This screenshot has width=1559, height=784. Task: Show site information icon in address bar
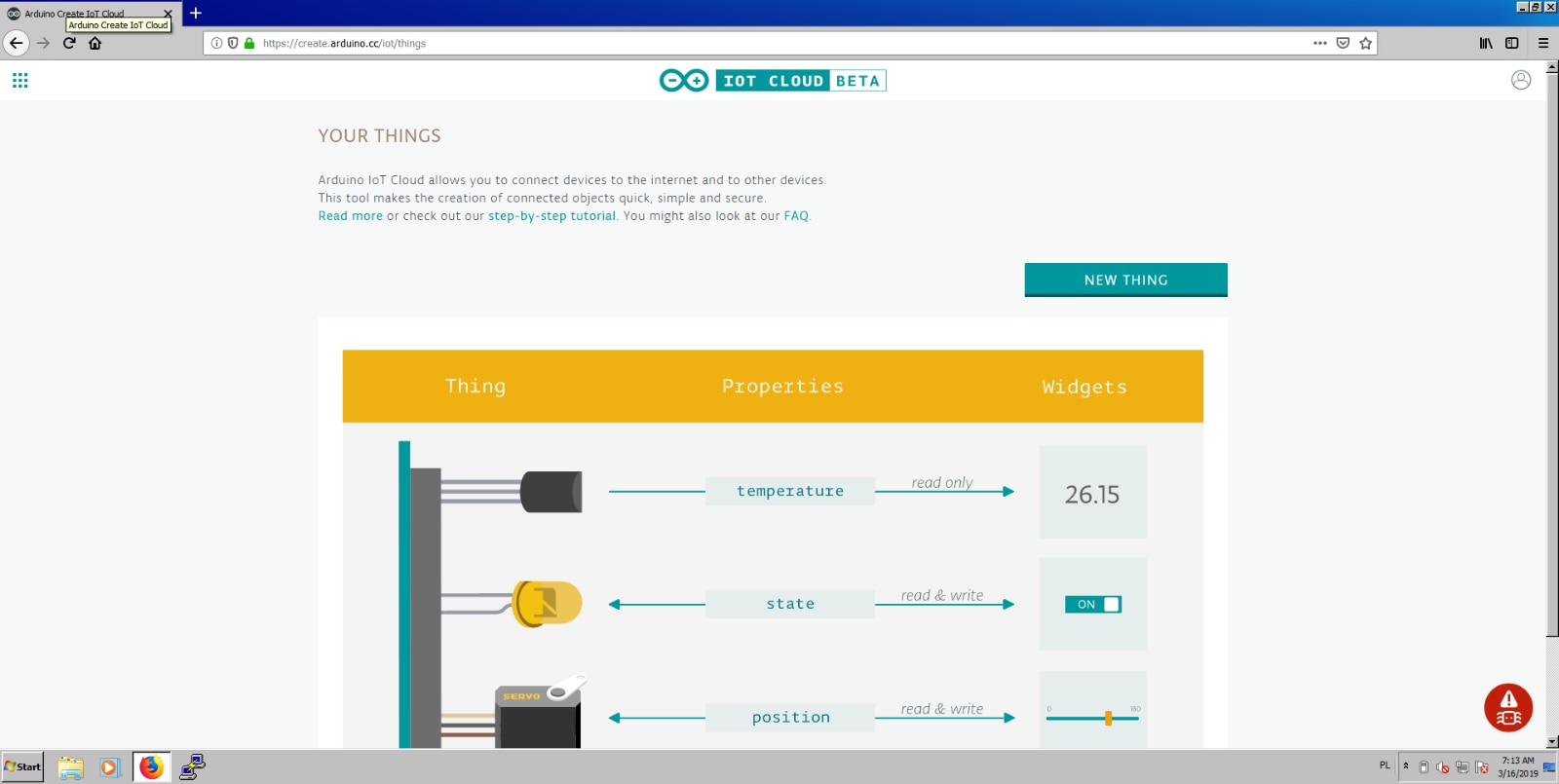click(x=217, y=43)
